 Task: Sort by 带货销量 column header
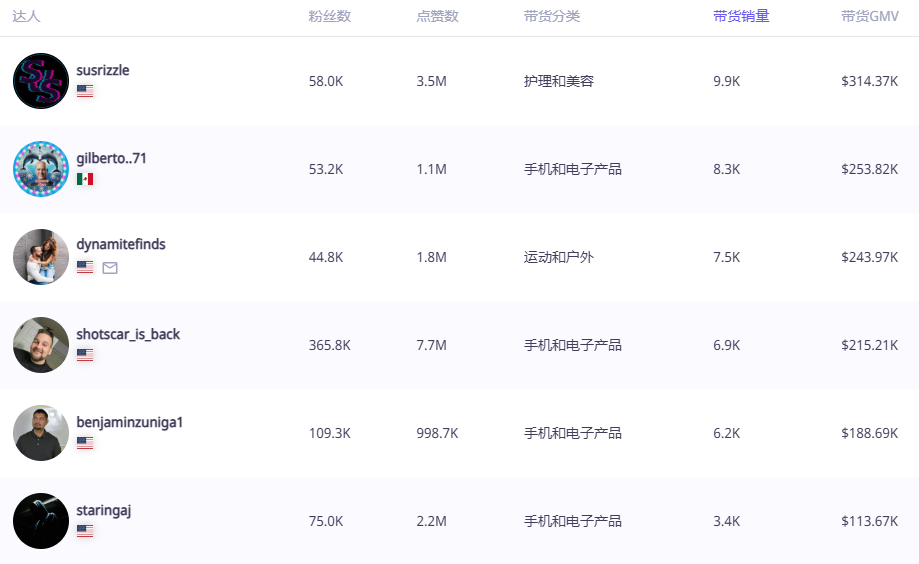click(x=741, y=16)
